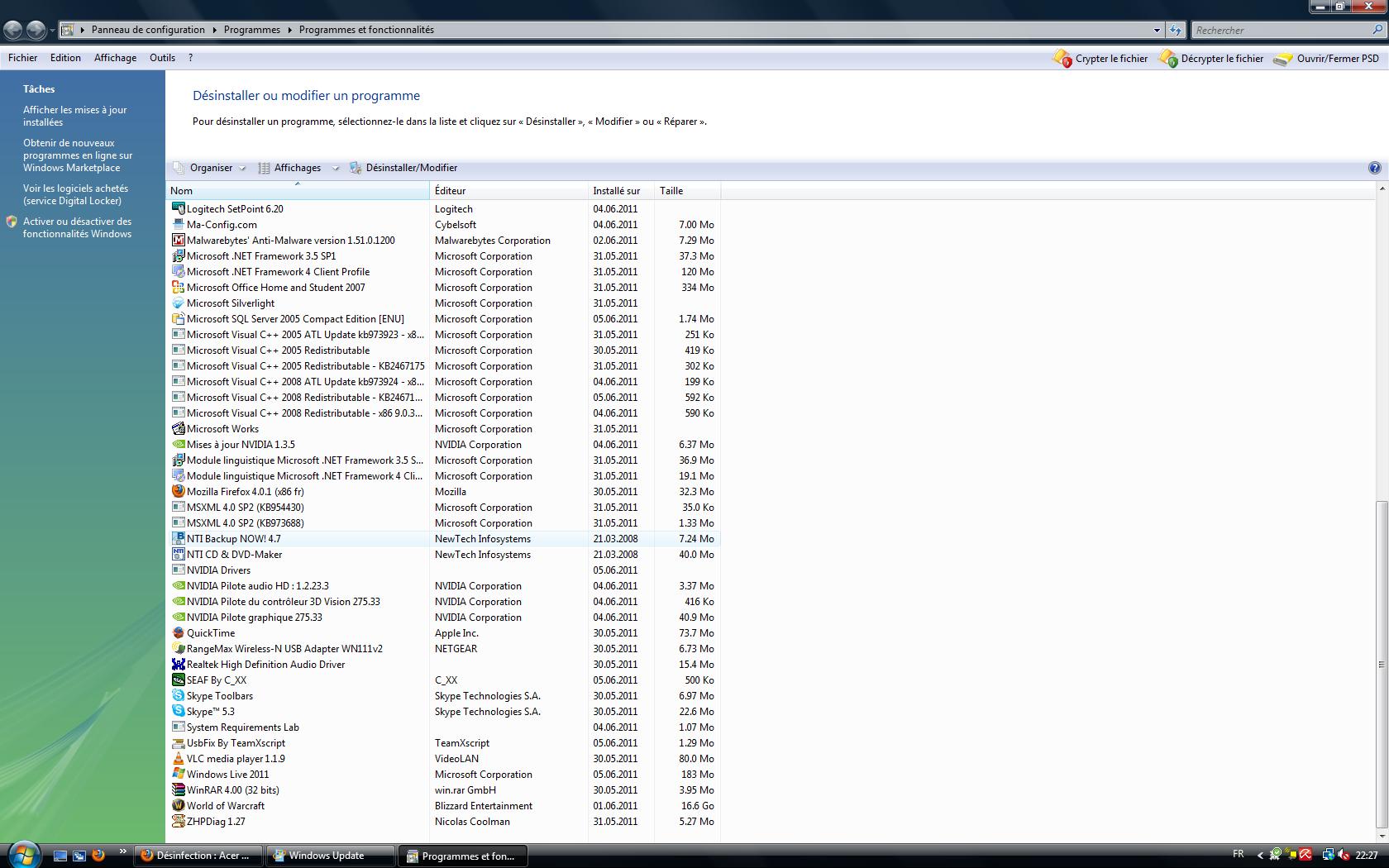Viewport: 1389px width, 868px height.
Task: Click the FR language indicator in taskbar
Action: tap(1238, 854)
